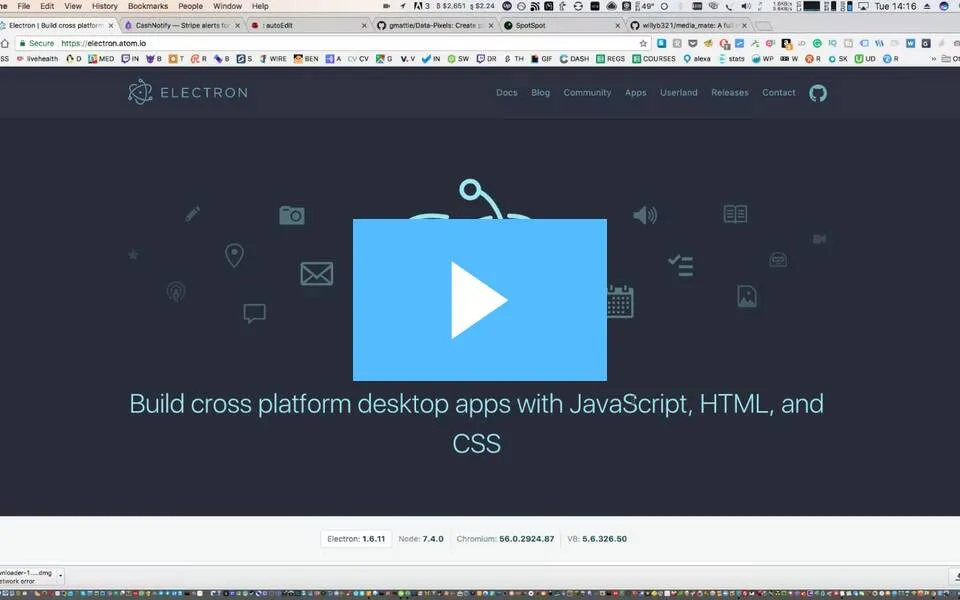Click the Pocket extension icon
960x600 pixels.
(x=692, y=43)
